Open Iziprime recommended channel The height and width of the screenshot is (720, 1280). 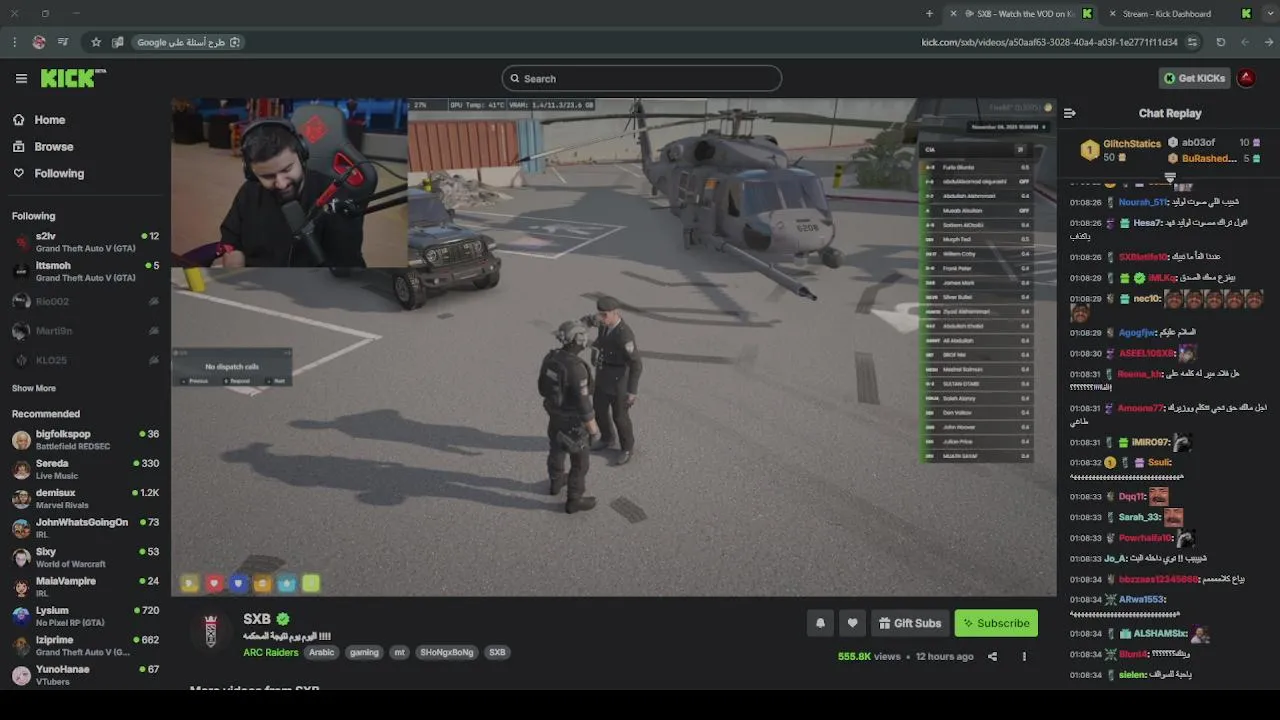pos(85,645)
